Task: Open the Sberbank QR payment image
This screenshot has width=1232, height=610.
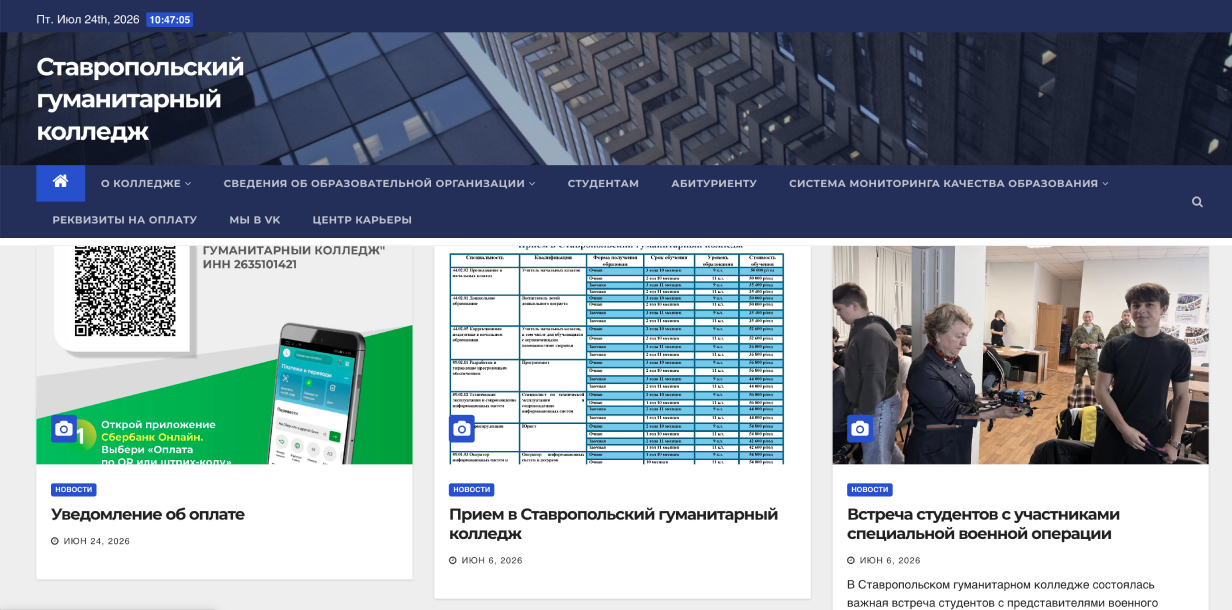Action: [x=224, y=355]
